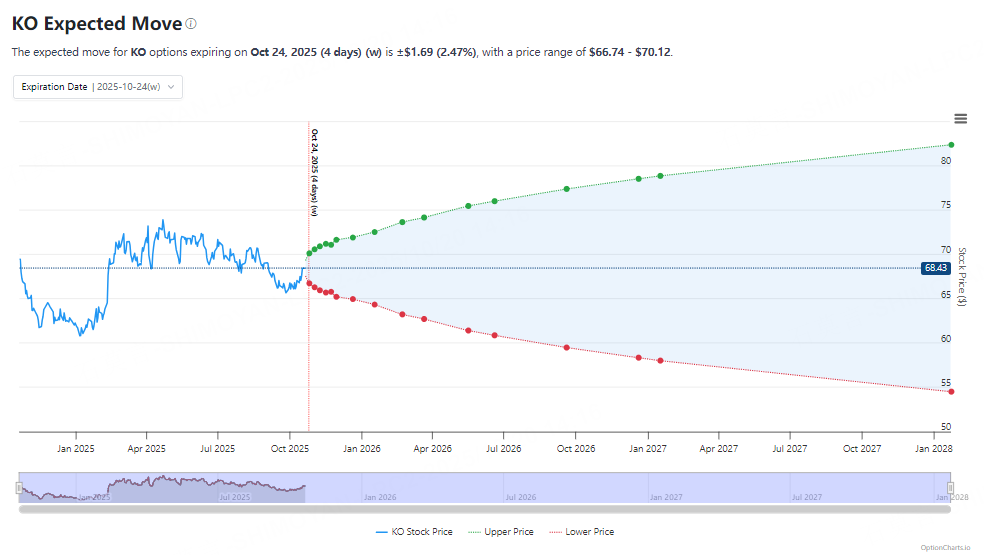
Task: Open the Expiration Date dropdown
Action: point(98,87)
